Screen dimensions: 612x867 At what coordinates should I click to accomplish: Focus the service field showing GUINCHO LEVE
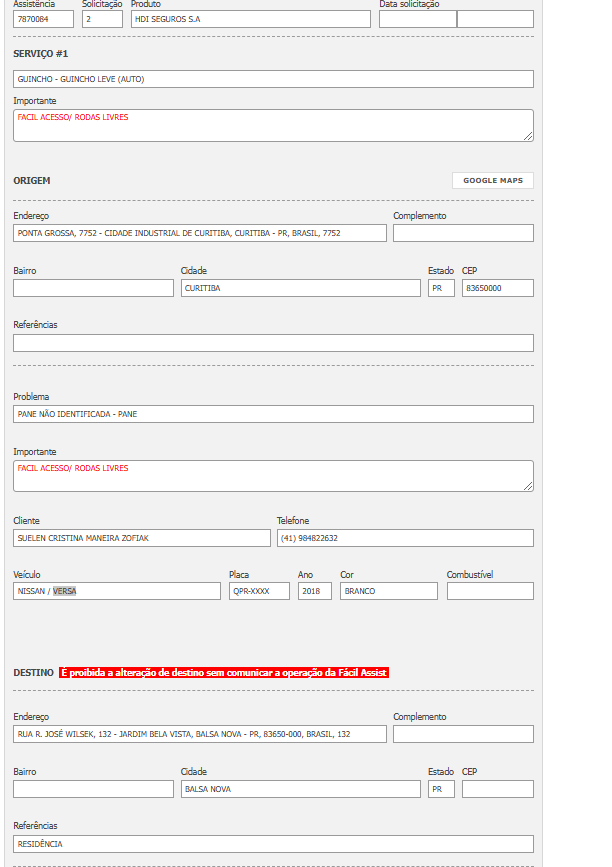click(x=273, y=79)
